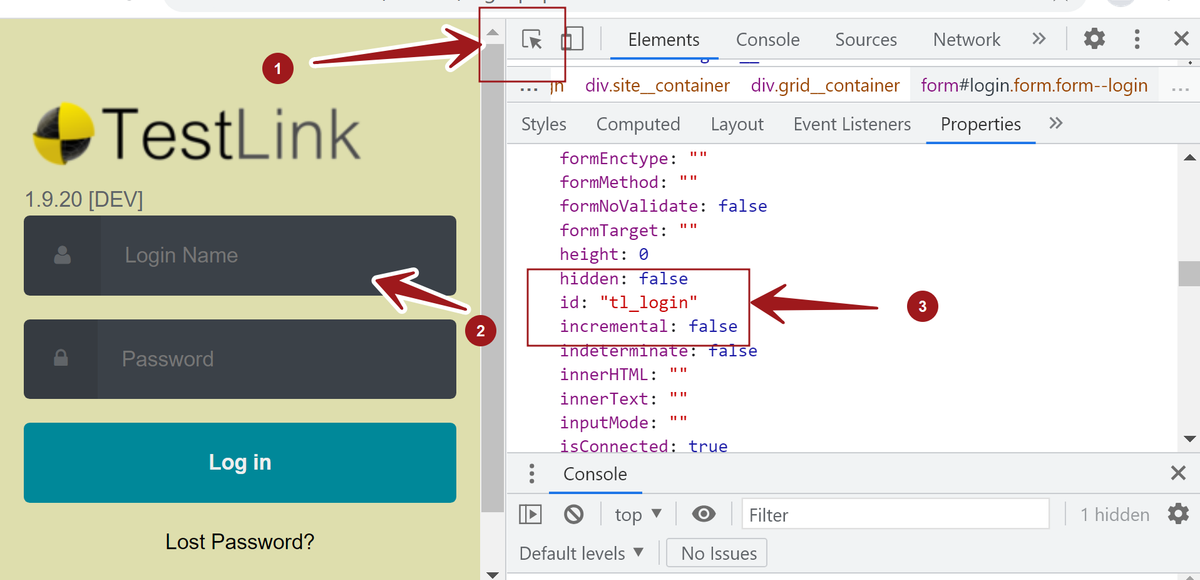Open DevTools settings gear
The height and width of the screenshot is (580, 1200).
coord(1095,39)
